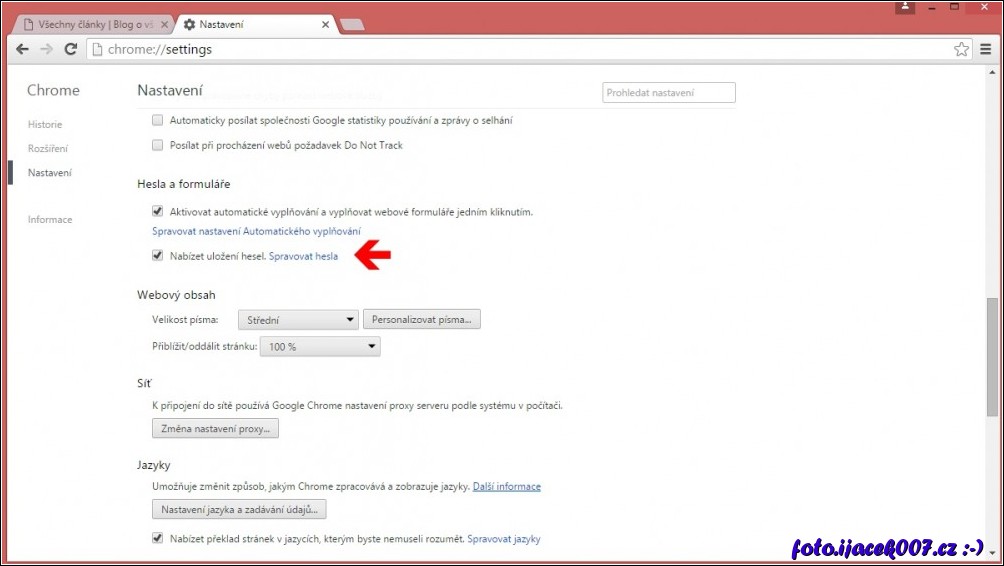The image size is (1004, 566).
Task: Disable automatic form filling checkbox
Action: tap(157, 212)
